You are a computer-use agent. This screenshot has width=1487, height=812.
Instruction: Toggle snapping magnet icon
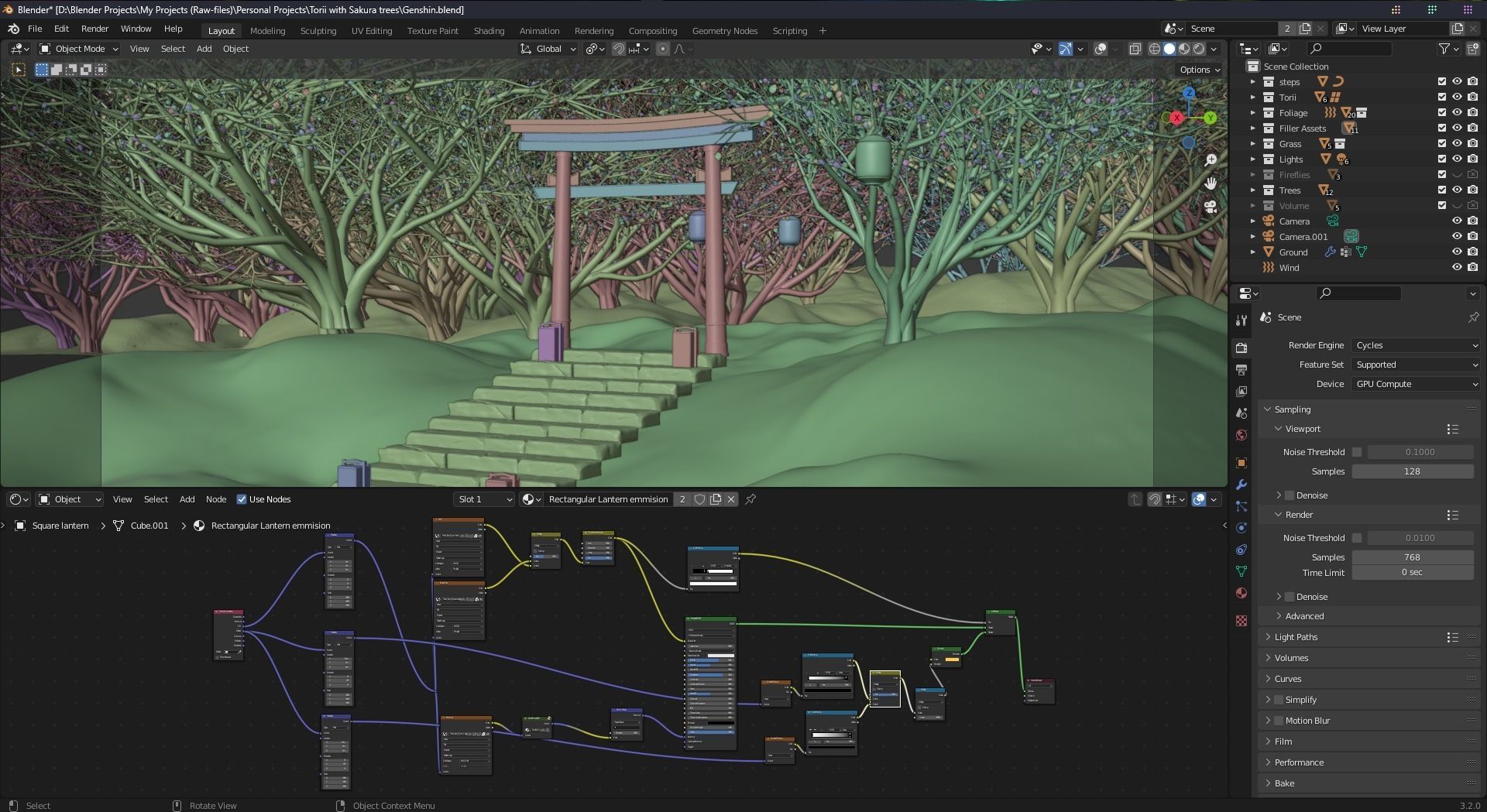pos(618,49)
